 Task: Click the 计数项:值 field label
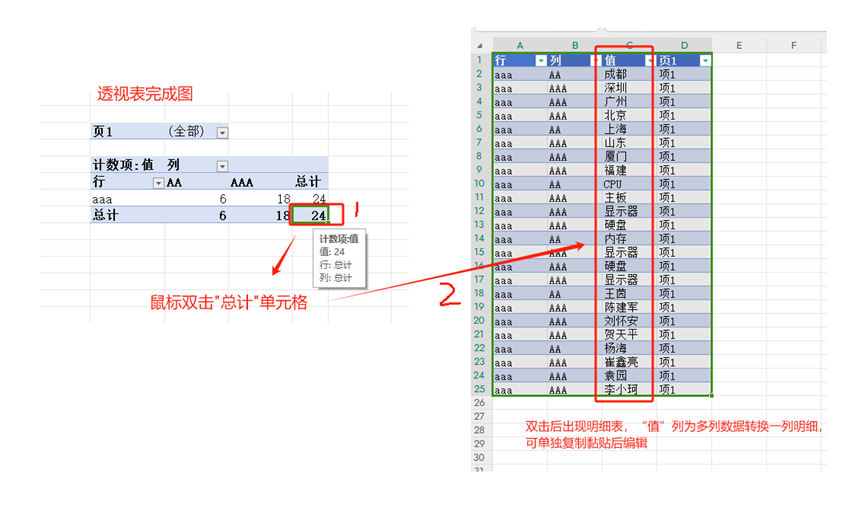(x=122, y=165)
